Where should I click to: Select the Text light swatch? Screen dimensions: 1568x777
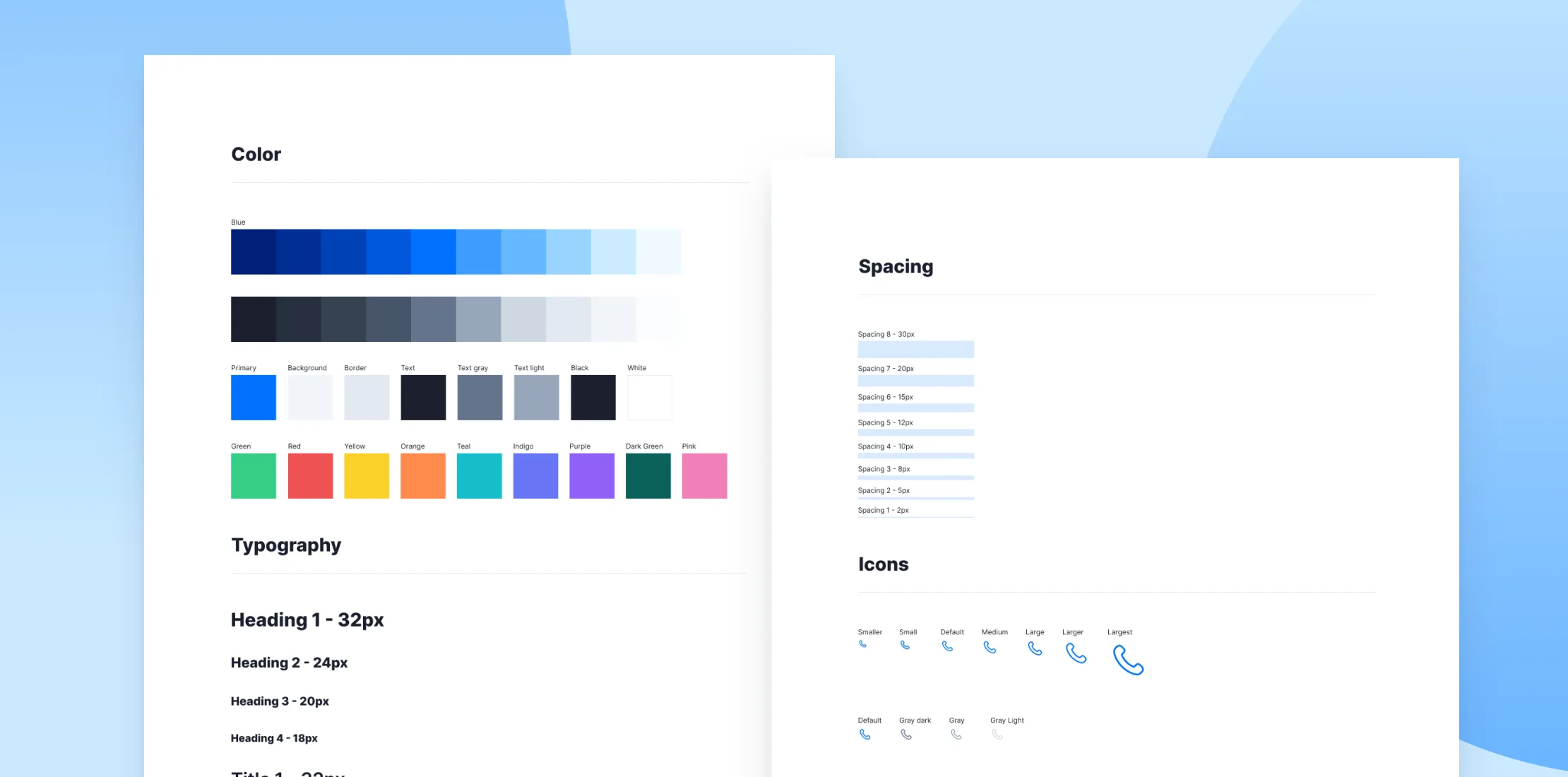pos(536,398)
